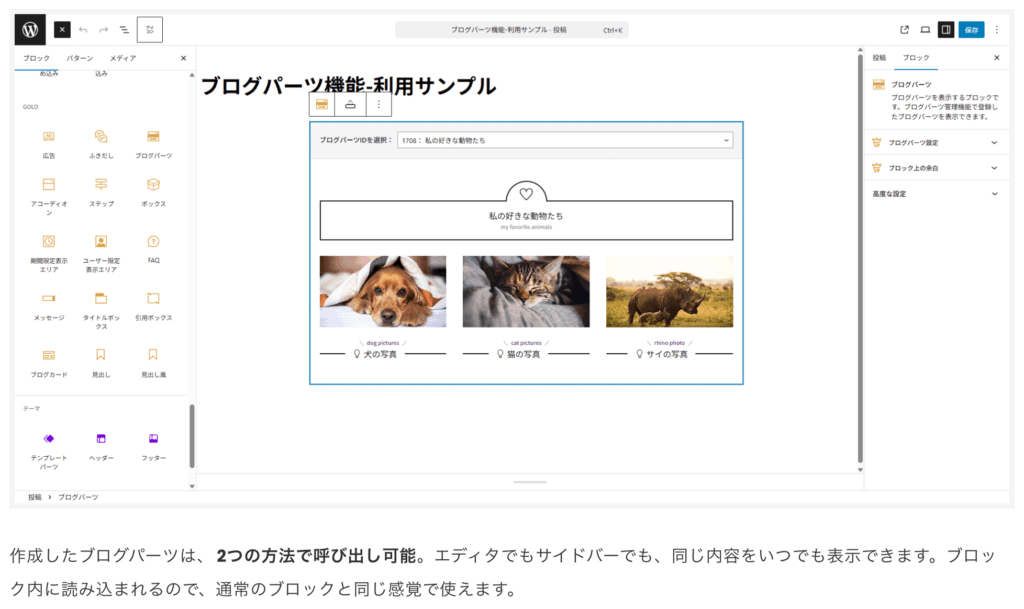Toggle the block inserter closed

pos(62,30)
